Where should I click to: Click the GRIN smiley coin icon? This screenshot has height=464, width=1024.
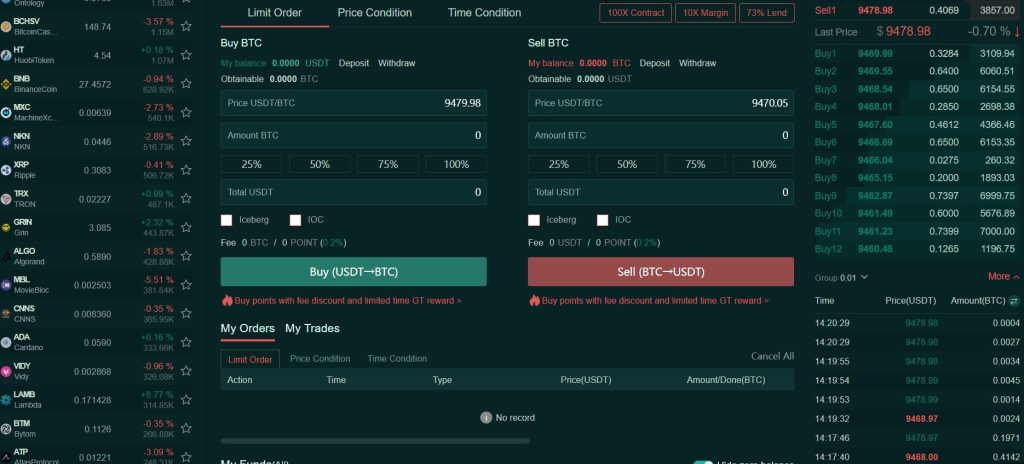(x=6, y=227)
